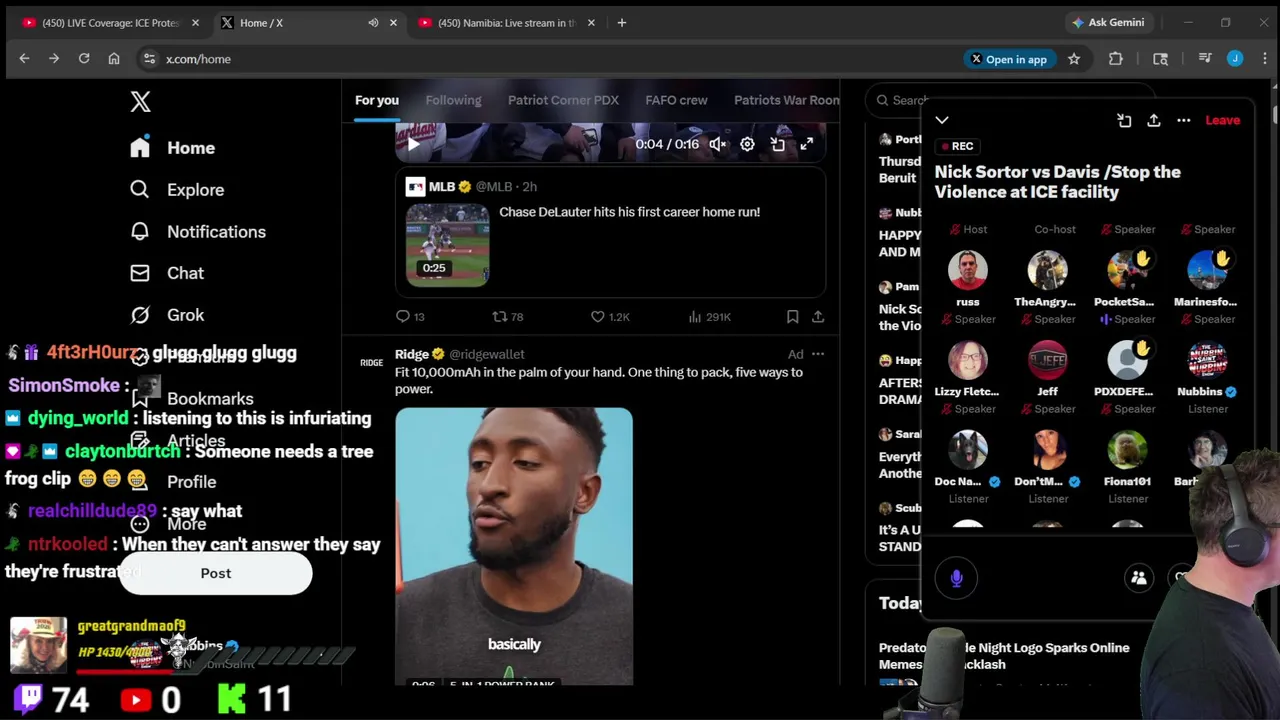1280x720 pixels.
Task: Open the browser home page
Action: click(114, 59)
